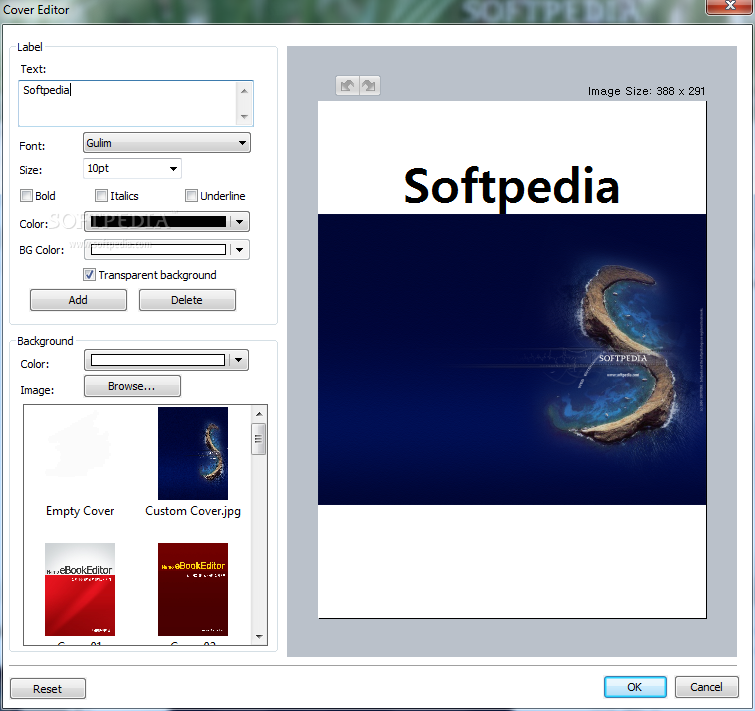The image size is (755, 711).
Task: Click the white Background Color swatch
Action: [x=157, y=360]
